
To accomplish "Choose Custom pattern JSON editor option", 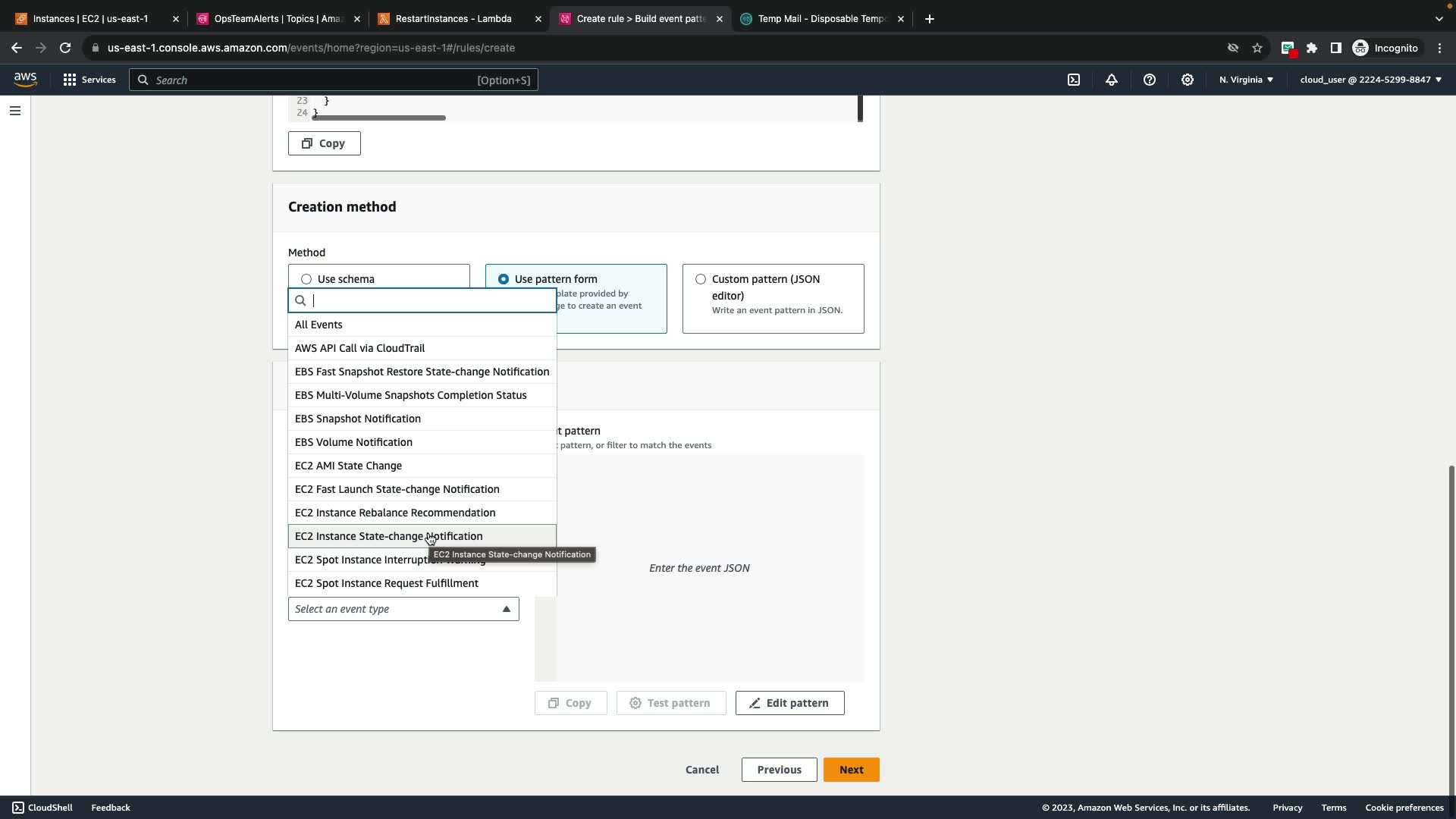I will coord(701,279).
